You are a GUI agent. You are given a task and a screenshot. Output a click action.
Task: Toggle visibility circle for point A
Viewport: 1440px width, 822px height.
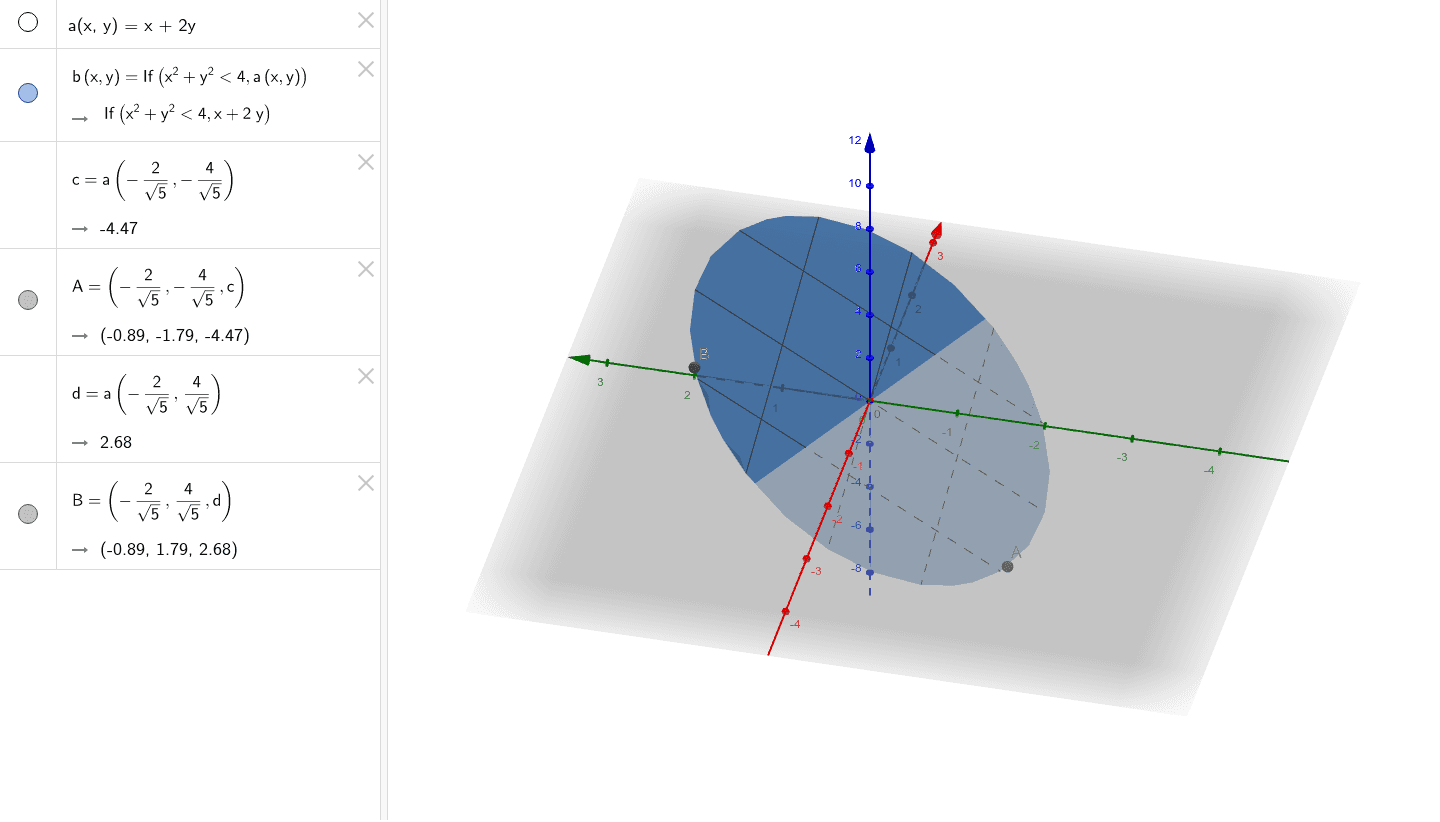coord(28,299)
